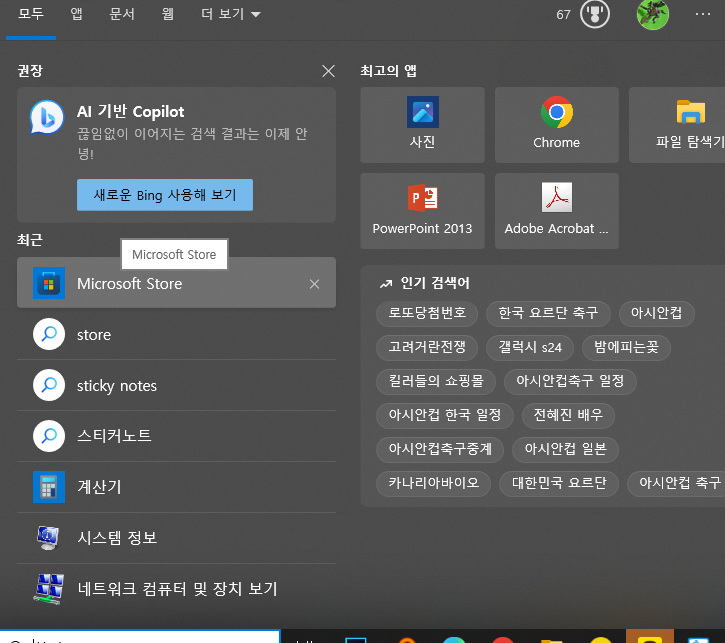Image resolution: width=725 pixels, height=643 pixels.
Task: Click 새로운 Bing 사용해 보기 button
Action: (165, 195)
